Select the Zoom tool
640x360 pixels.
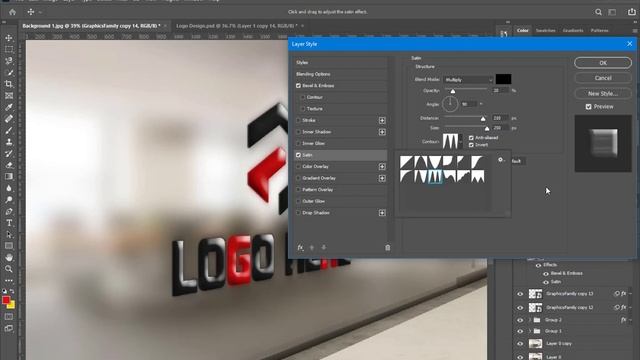coord(9,269)
